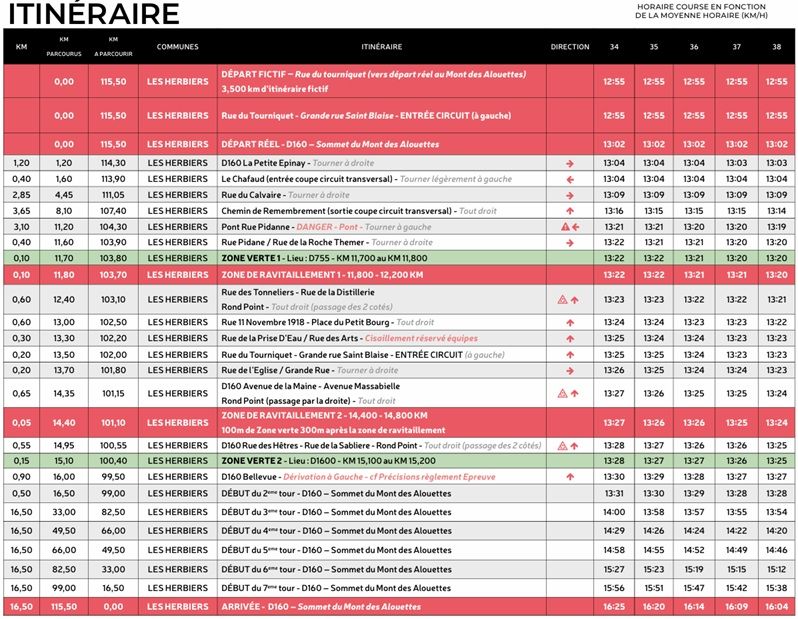
Task: Click the KM A PARCOURIR column header
Action: click(113, 46)
